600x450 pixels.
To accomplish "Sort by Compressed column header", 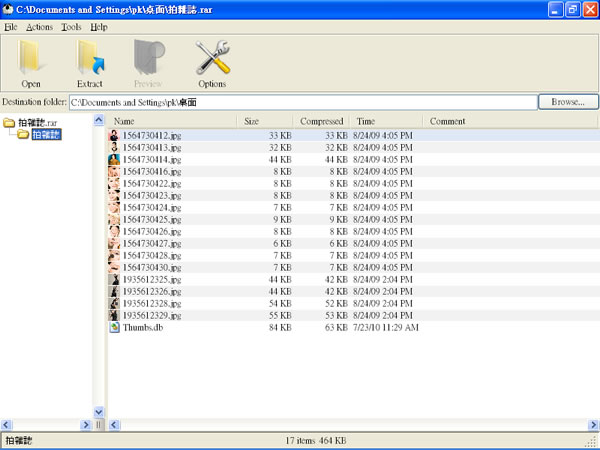I will (x=322, y=121).
